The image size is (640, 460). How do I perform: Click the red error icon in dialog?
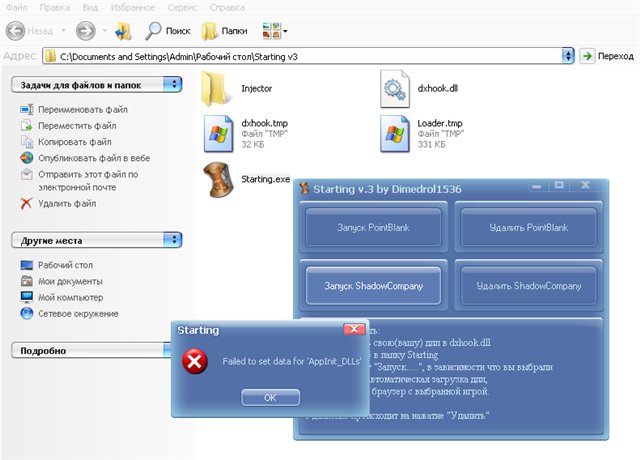(195, 361)
